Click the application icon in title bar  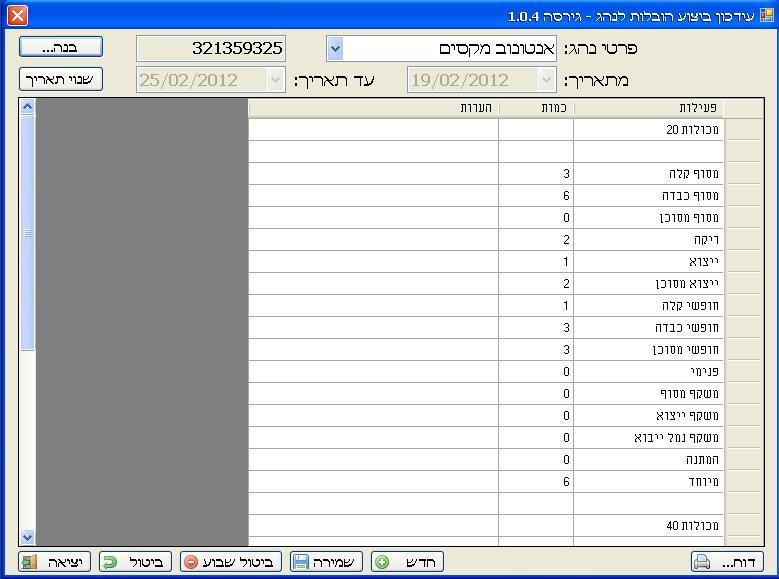pos(767,16)
